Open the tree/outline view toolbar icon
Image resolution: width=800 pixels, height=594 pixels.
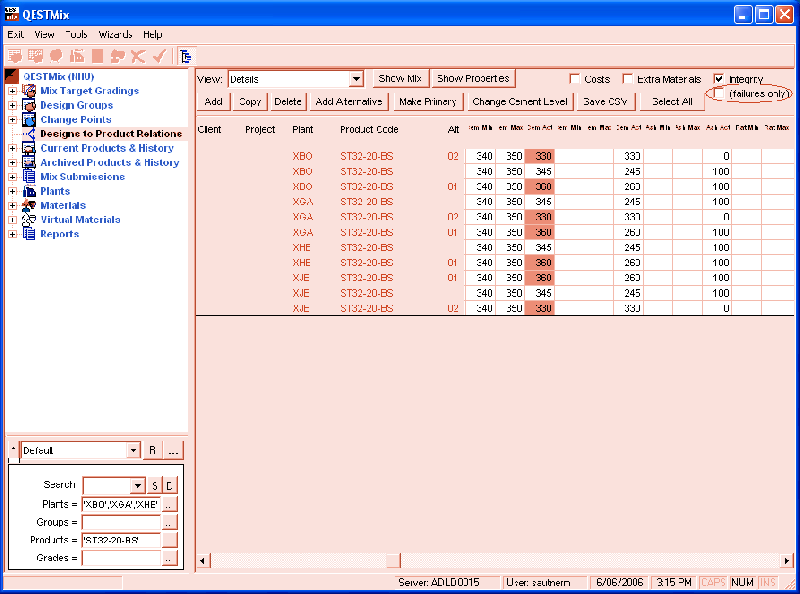coord(184,56)
